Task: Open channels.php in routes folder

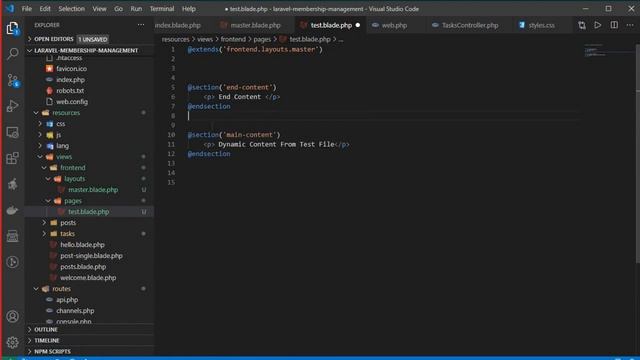Action: tap(75, 311)
